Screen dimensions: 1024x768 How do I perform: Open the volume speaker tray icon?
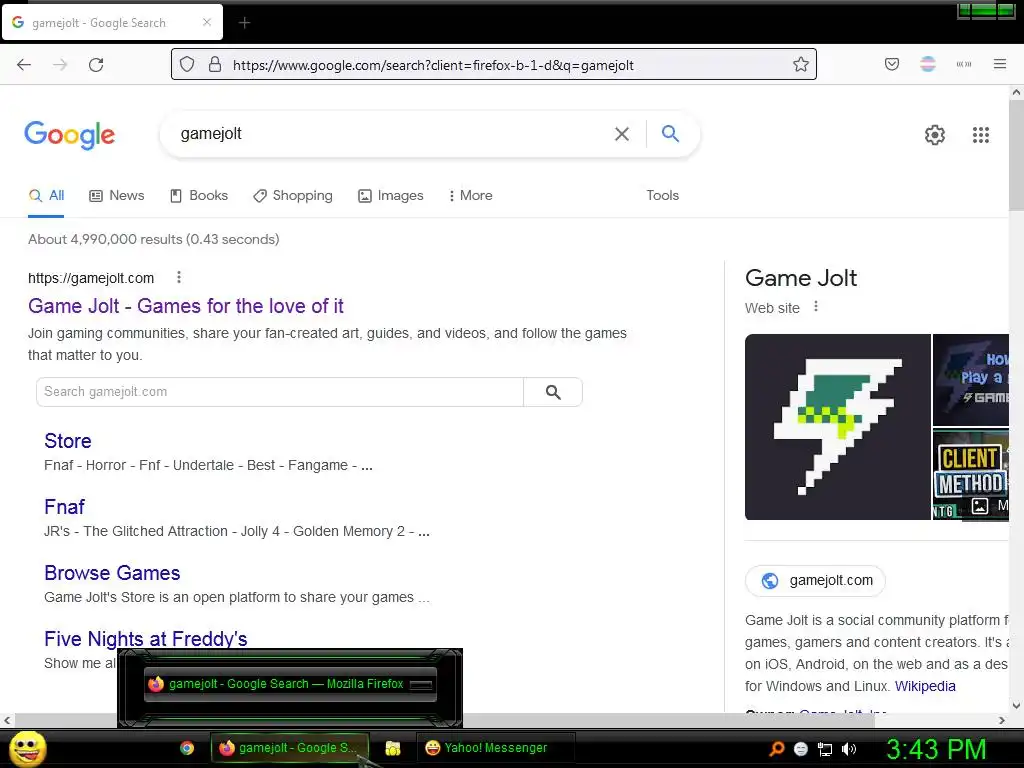pos(850,748)
